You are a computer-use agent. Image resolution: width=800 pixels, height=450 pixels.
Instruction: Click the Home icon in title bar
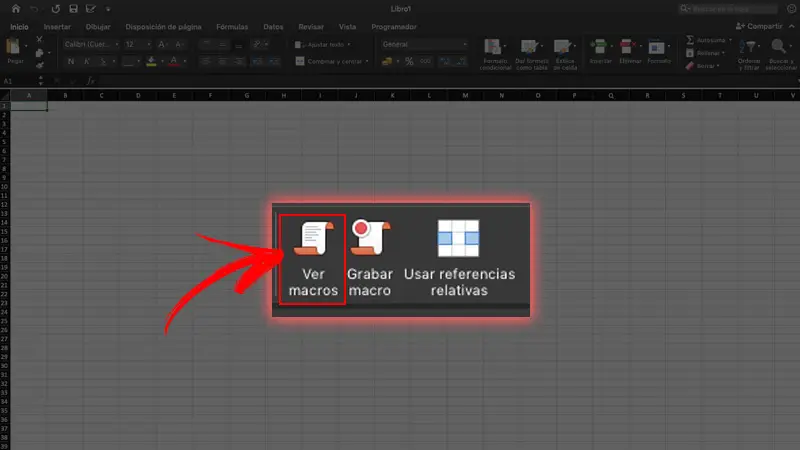pos(16,9)
